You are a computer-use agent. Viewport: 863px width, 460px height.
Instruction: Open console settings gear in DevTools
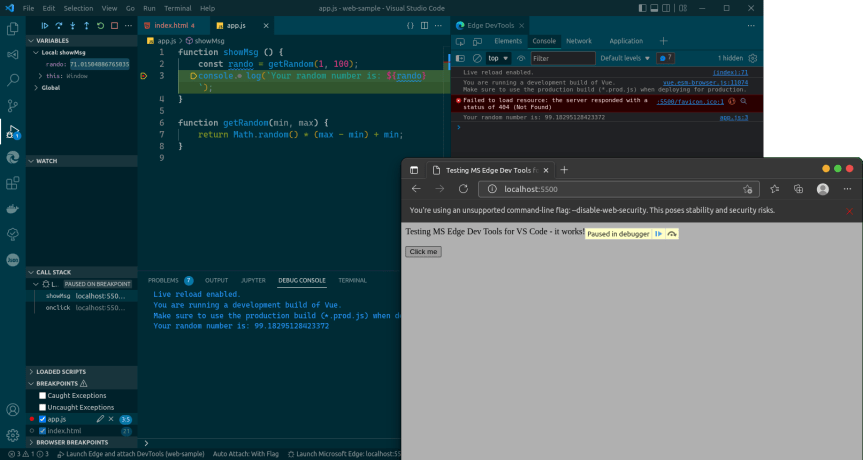pos(753,58)
